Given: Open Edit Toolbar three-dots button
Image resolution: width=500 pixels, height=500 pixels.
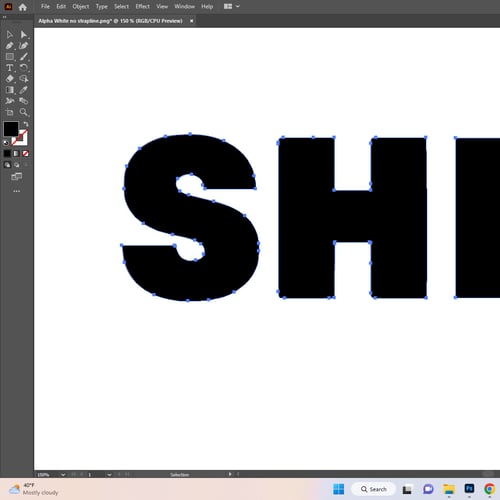Looking at the screenshot, I should (x=16, y=191).
